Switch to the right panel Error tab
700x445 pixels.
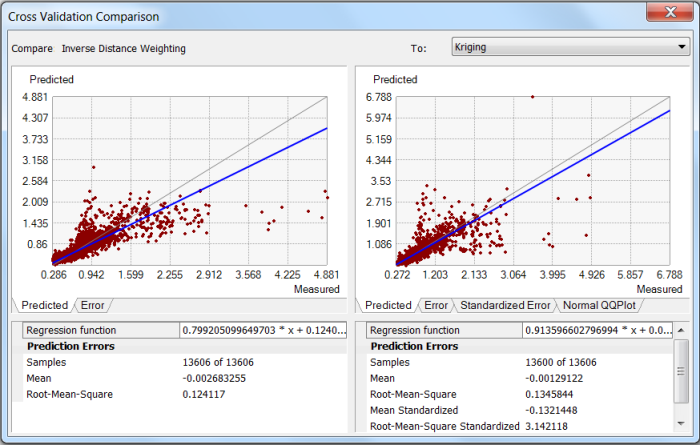click(436, 305)
